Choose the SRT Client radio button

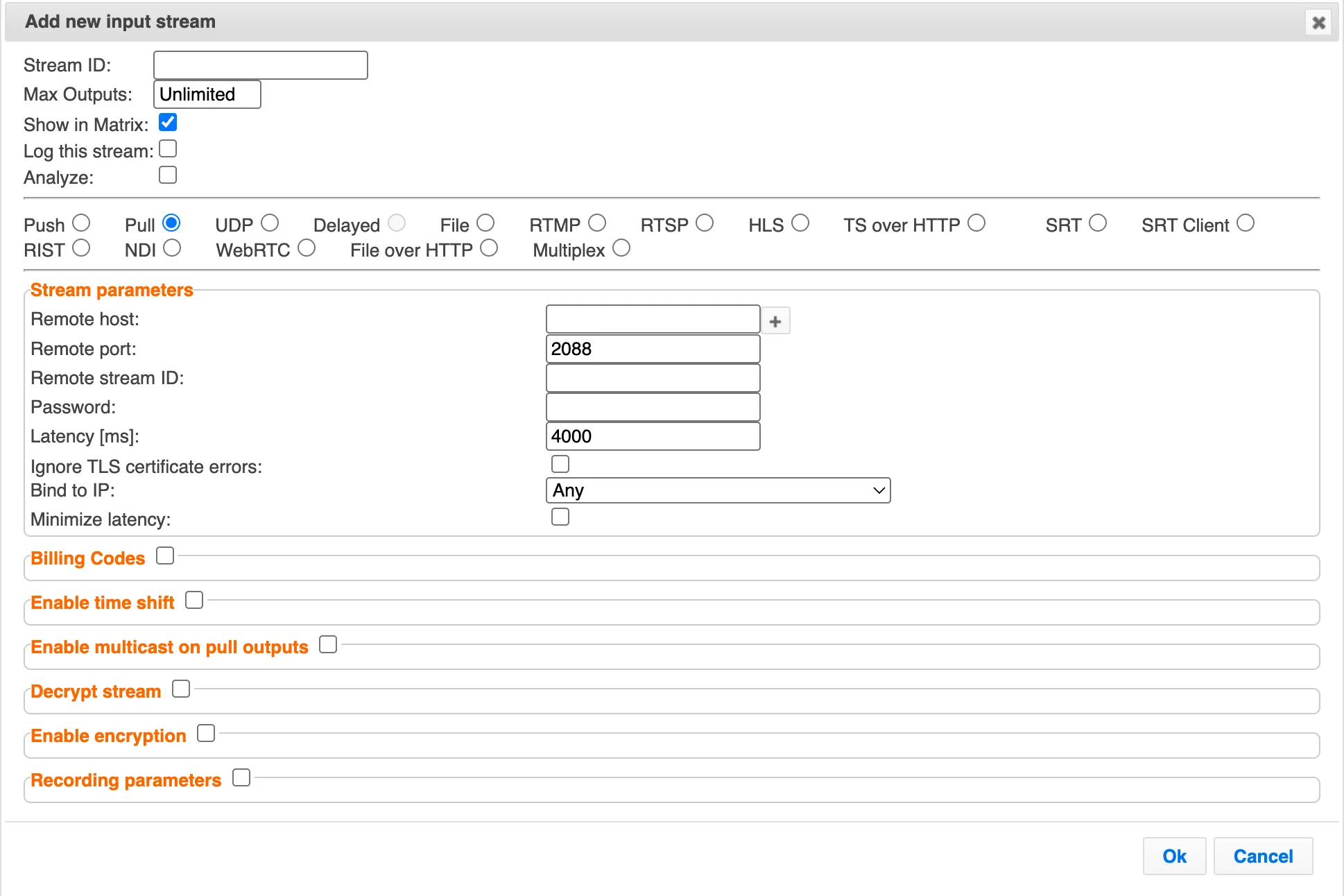point(1246,223)
